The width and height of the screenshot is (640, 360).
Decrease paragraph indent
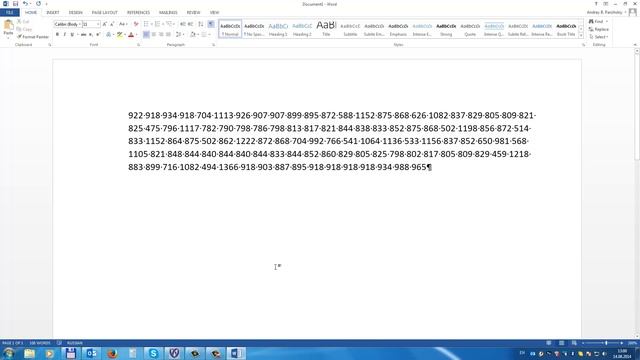182,24
